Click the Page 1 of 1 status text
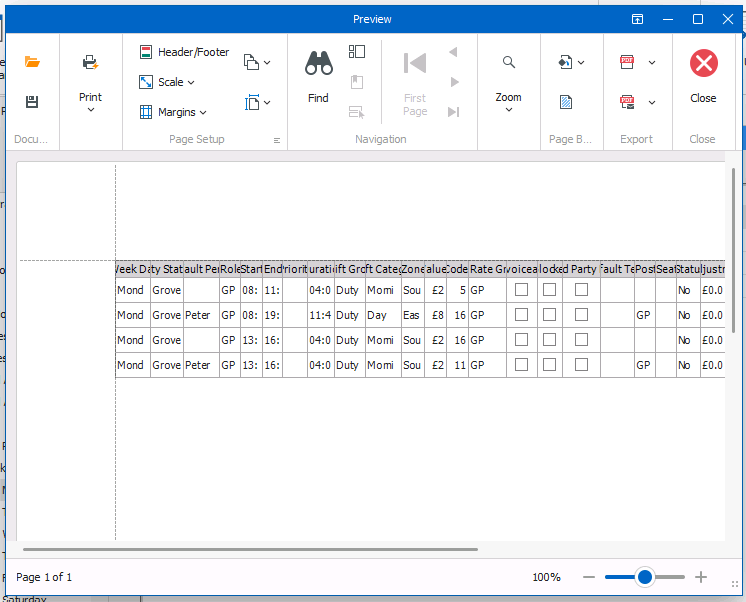The height and width of the screenshot is (602, 746). tap(44, 577)
